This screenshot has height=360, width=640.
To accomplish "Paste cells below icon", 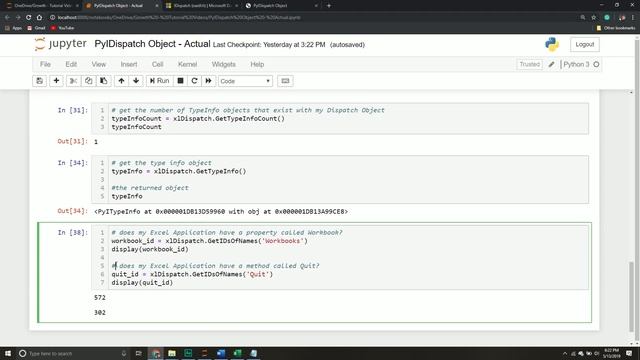I will click(x=104, y=81).
